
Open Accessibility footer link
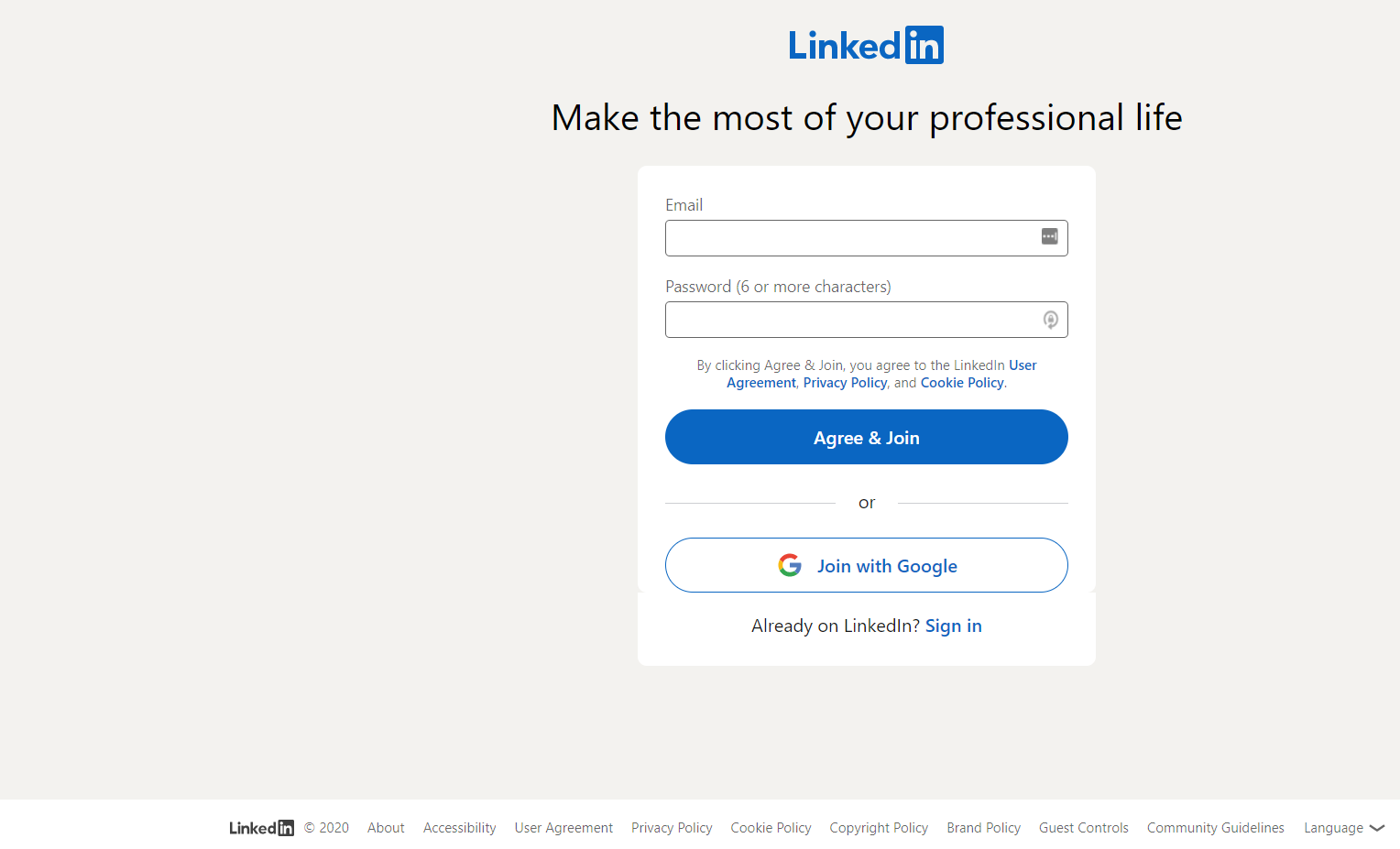[x=459, y=828]
